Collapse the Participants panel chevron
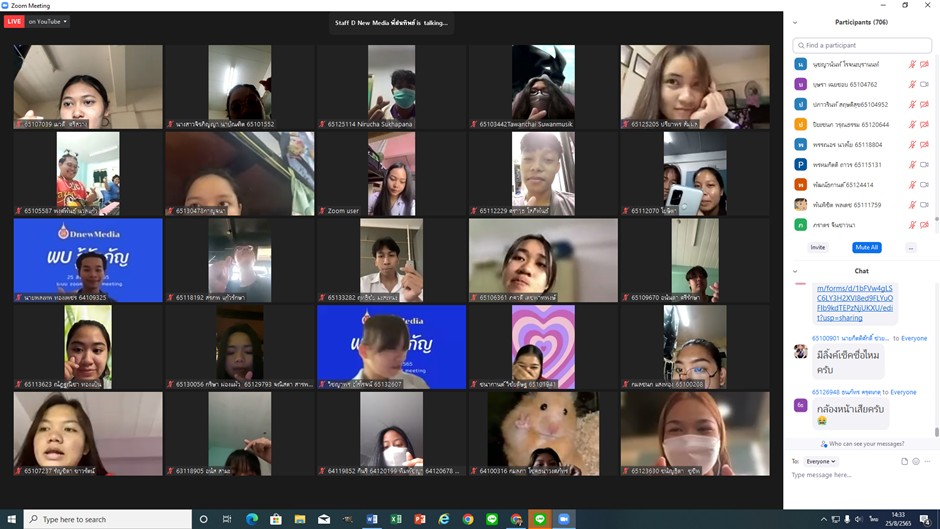Viewport: 940px width, 529px height. point(795,22)
